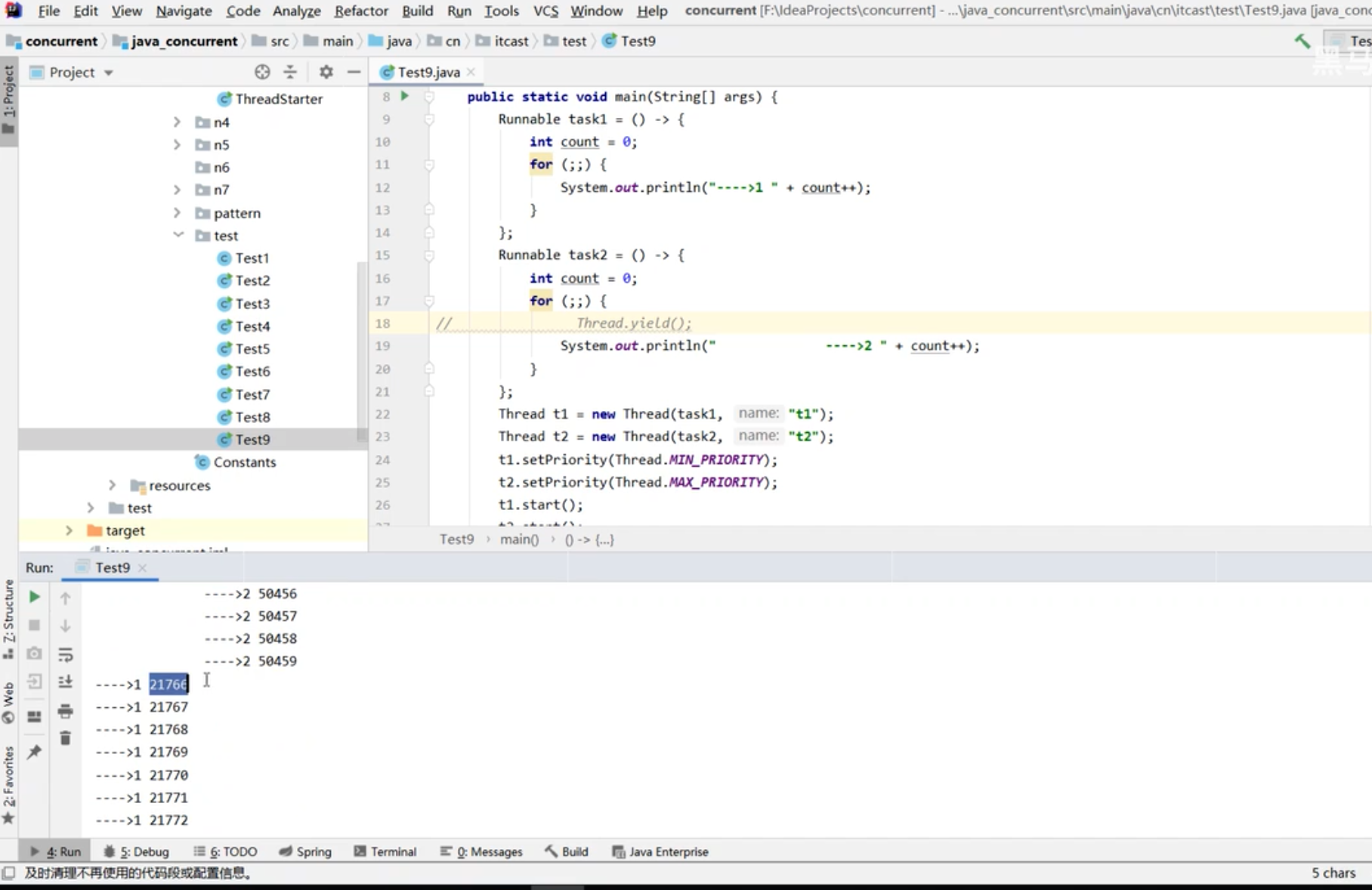Viewport: 1372px width, 890px height.
Task: Clear the console with trash icon
Action: click(66, 738)
